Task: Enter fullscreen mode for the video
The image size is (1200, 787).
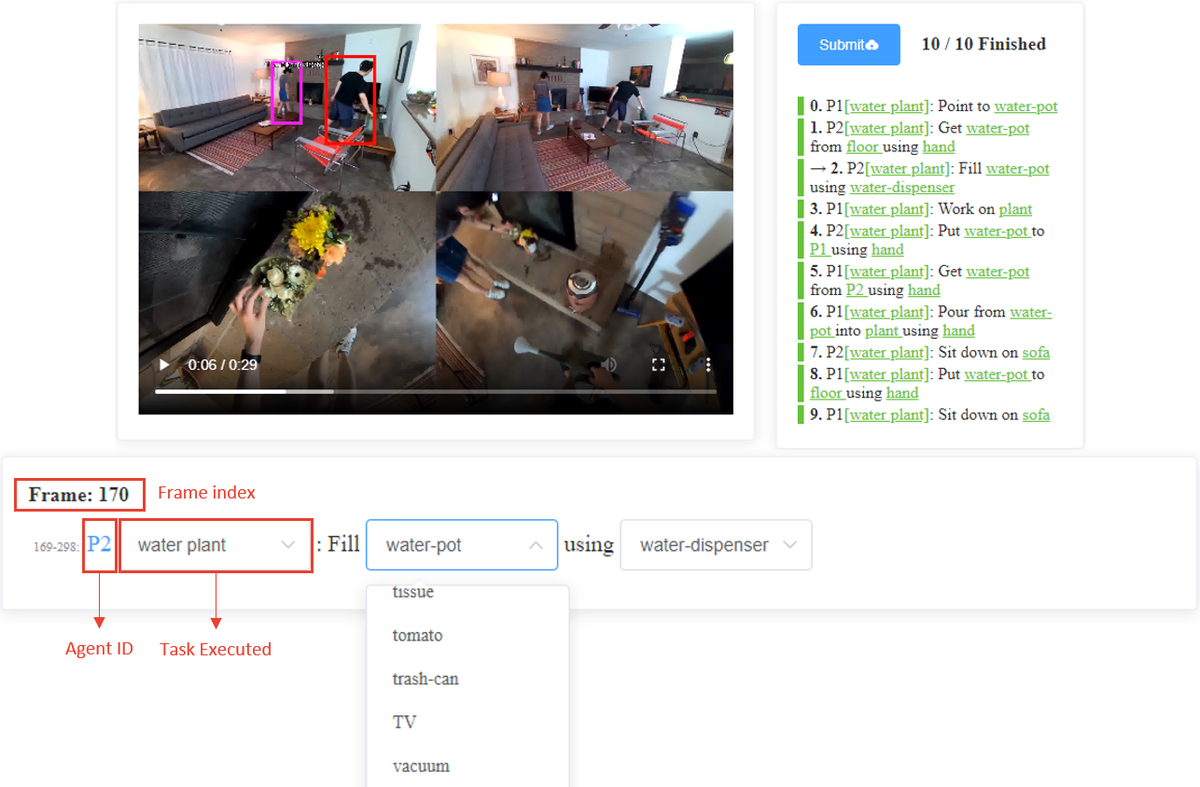Action: click(x=658, y=365)
